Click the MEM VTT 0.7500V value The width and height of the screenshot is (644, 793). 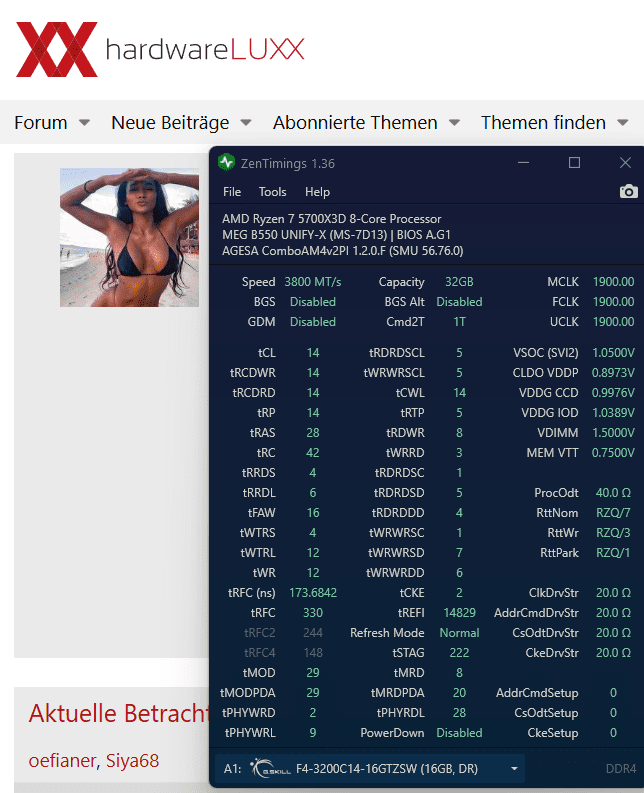point(613,453)
